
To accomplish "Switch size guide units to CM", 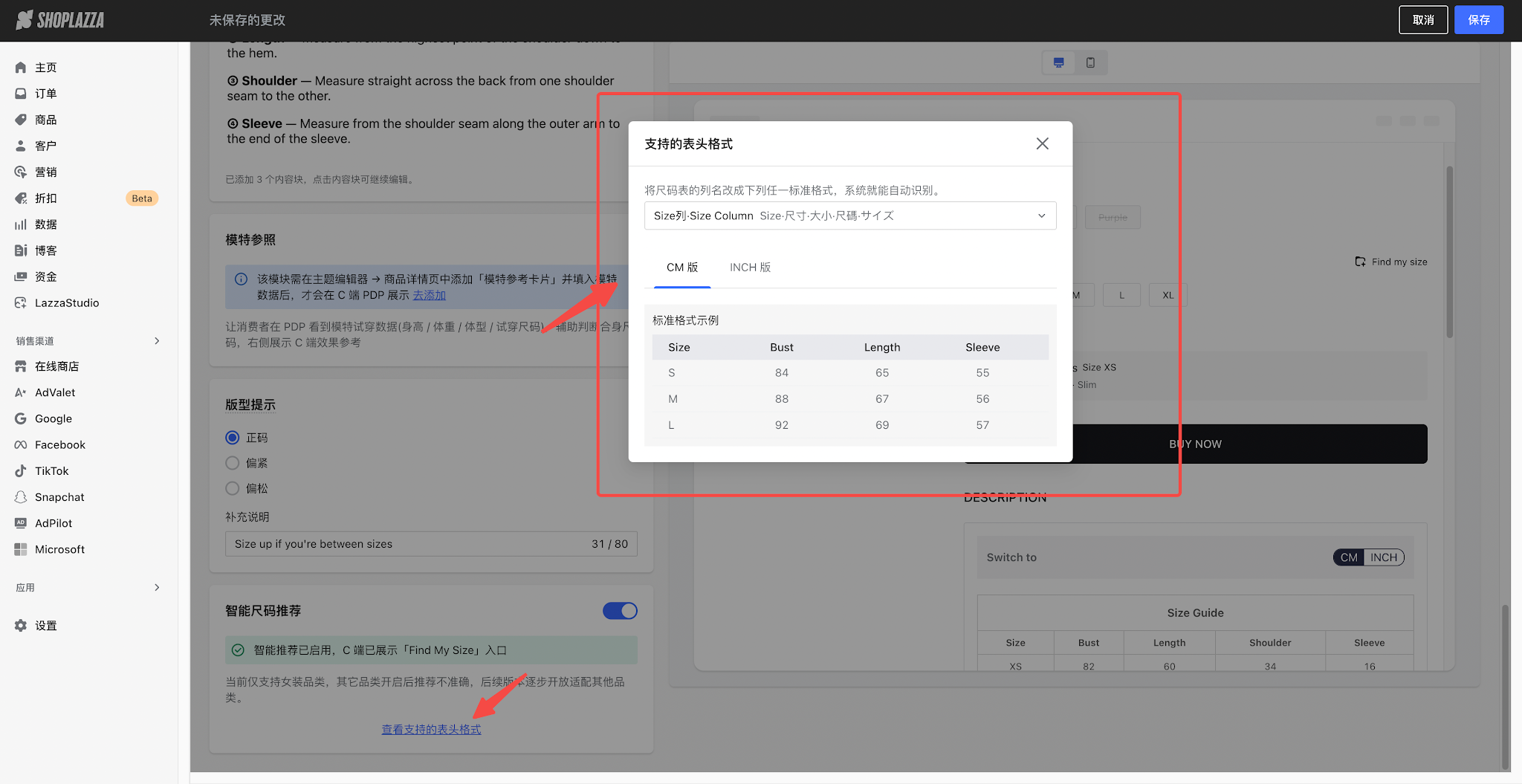I will tap(1349, 557).
